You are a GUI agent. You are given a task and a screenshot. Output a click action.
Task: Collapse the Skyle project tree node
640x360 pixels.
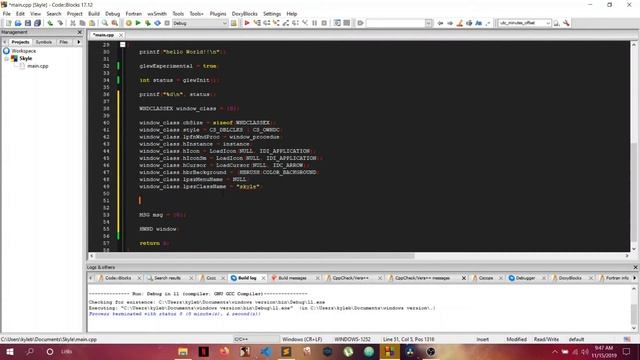point(7,58)
